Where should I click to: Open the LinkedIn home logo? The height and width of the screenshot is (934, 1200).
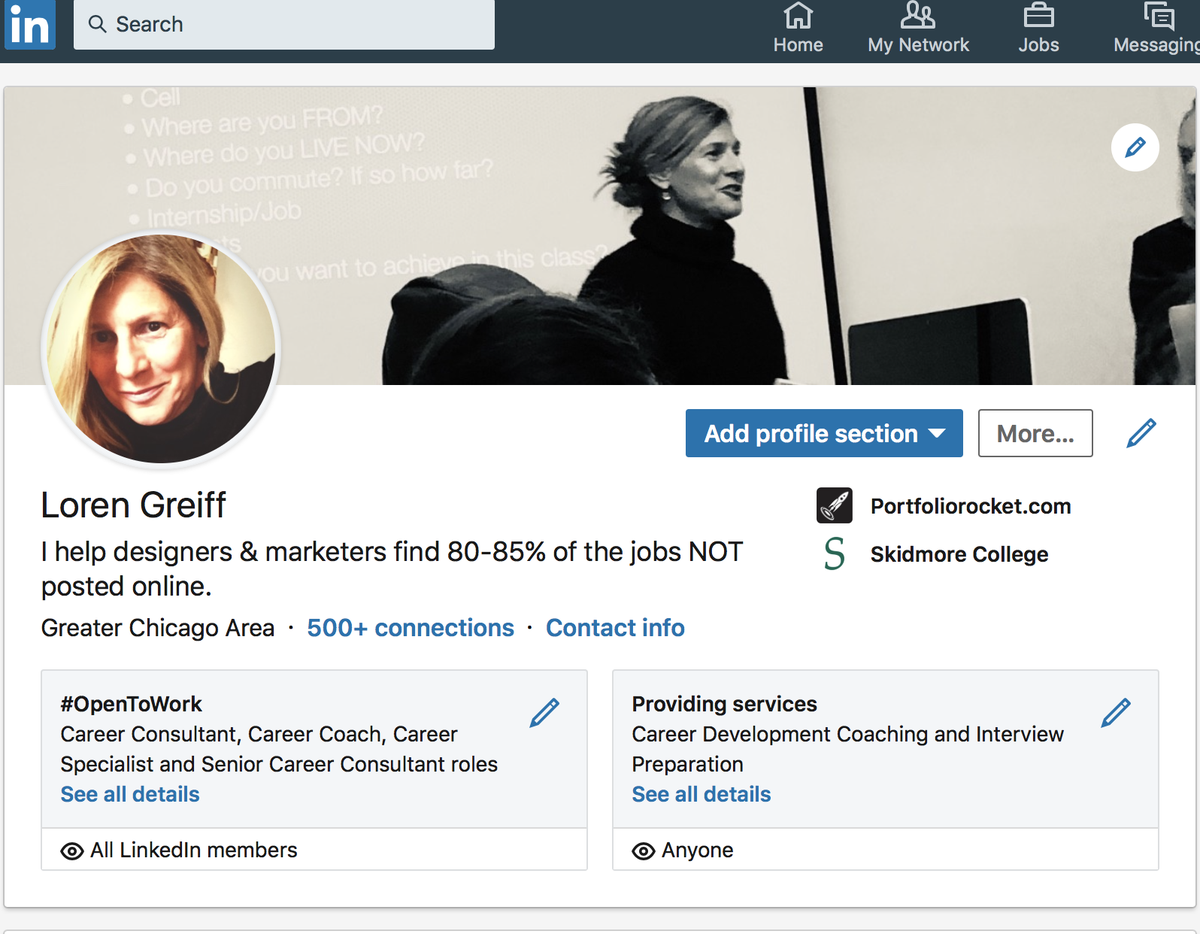29,25
